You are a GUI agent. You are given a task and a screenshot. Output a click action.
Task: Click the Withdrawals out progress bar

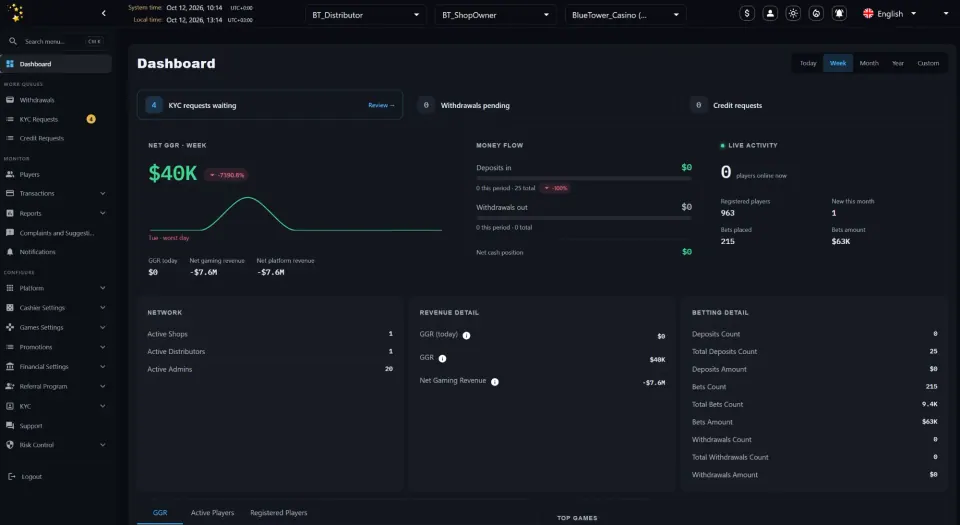584,218
